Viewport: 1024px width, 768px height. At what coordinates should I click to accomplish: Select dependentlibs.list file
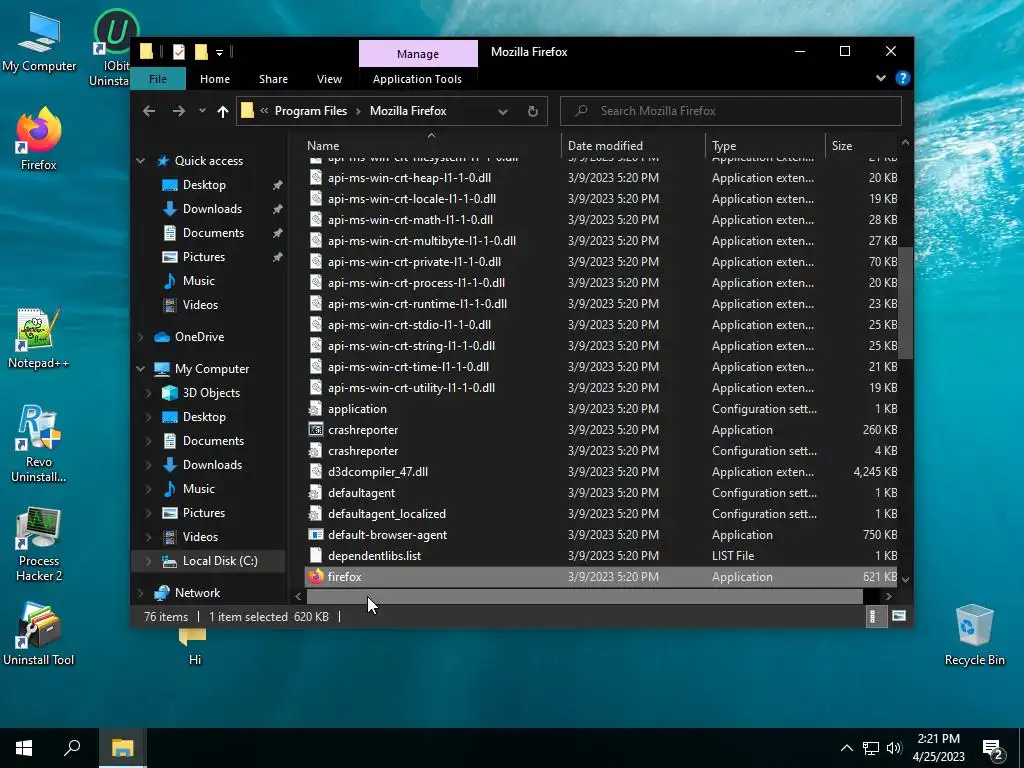pyautogui.click(x=601, y=556)
